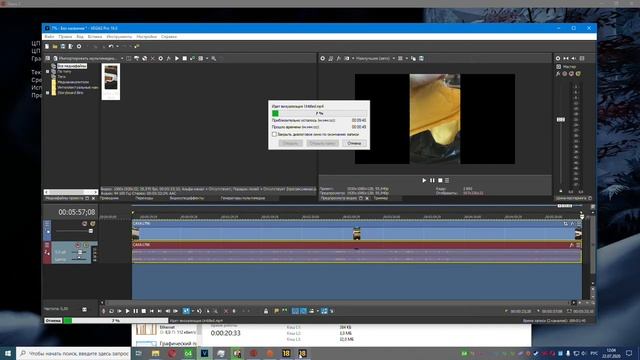Open the File menu

click(49, 36)
